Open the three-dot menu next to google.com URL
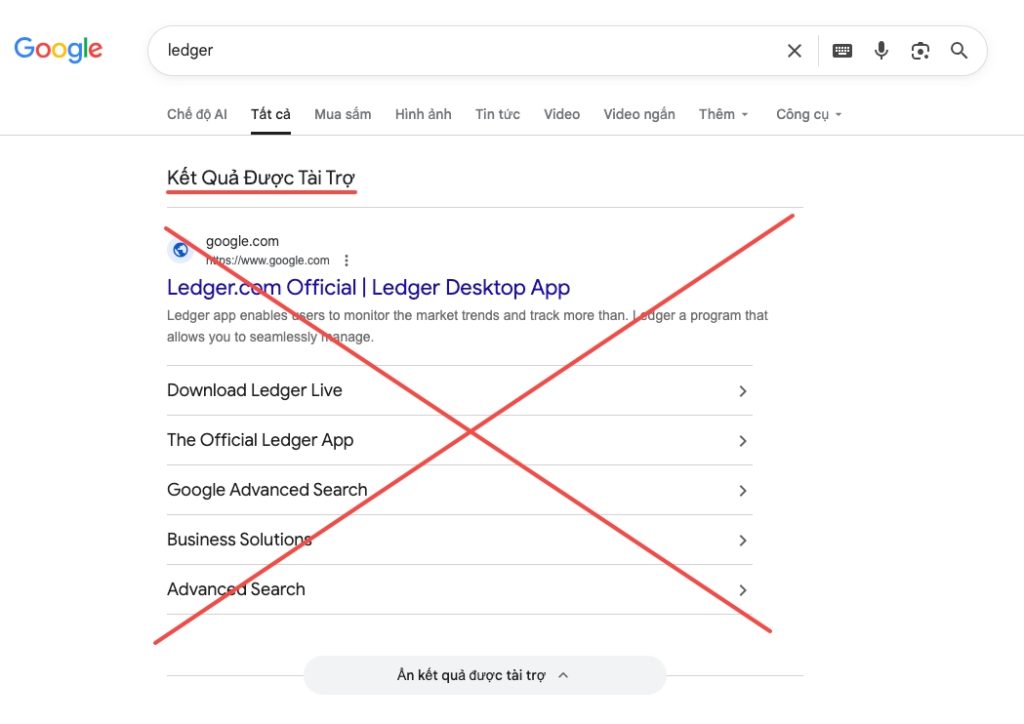 pos(346,260)
